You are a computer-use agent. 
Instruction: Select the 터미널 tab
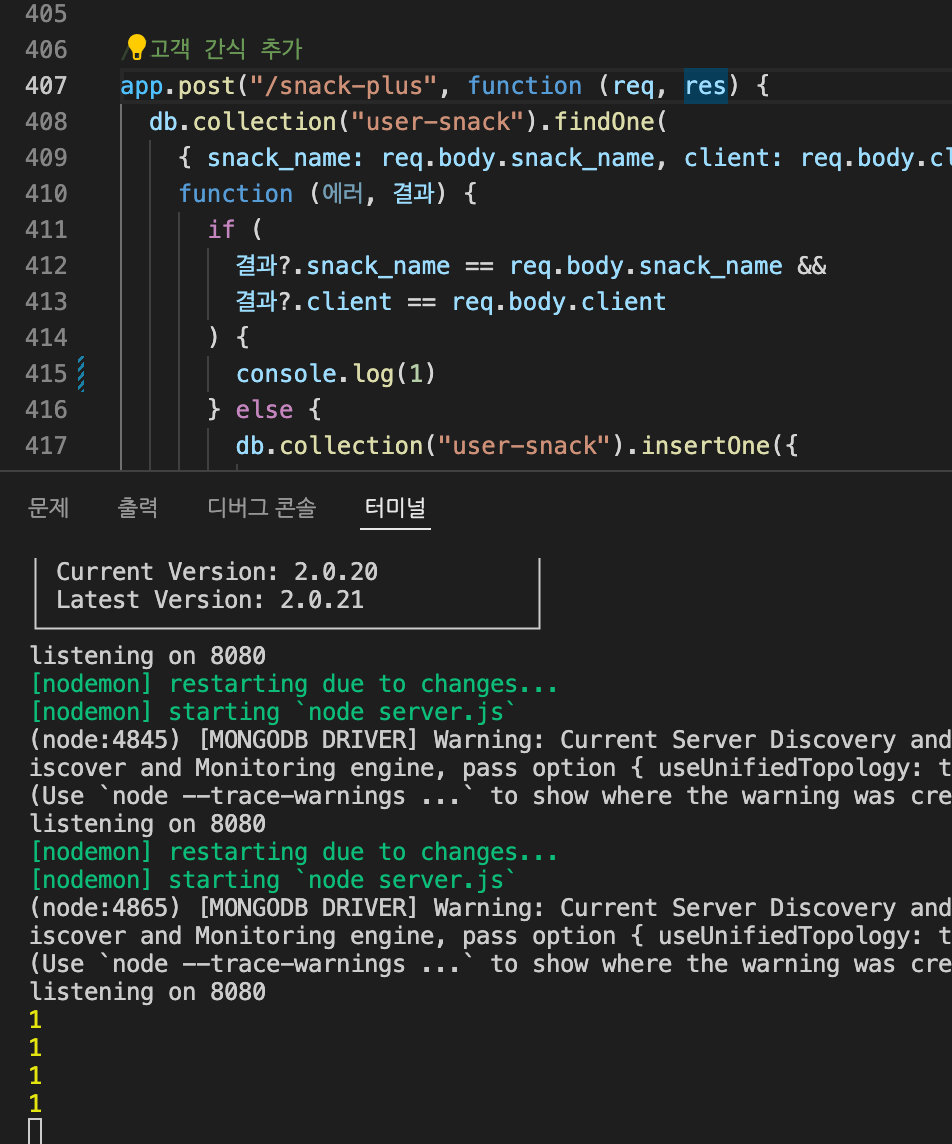[x=395, y=507]
